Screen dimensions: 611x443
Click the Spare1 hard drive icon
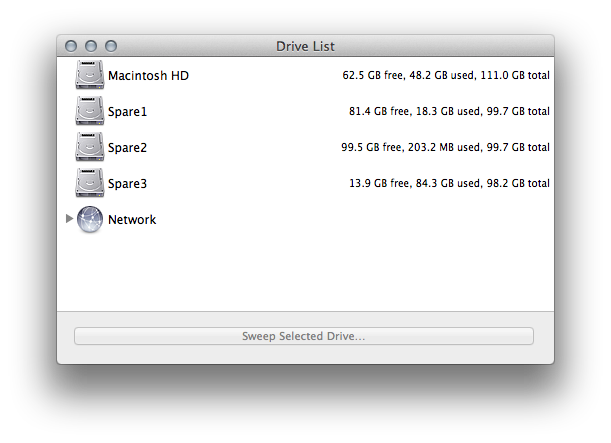pos(89,112)
